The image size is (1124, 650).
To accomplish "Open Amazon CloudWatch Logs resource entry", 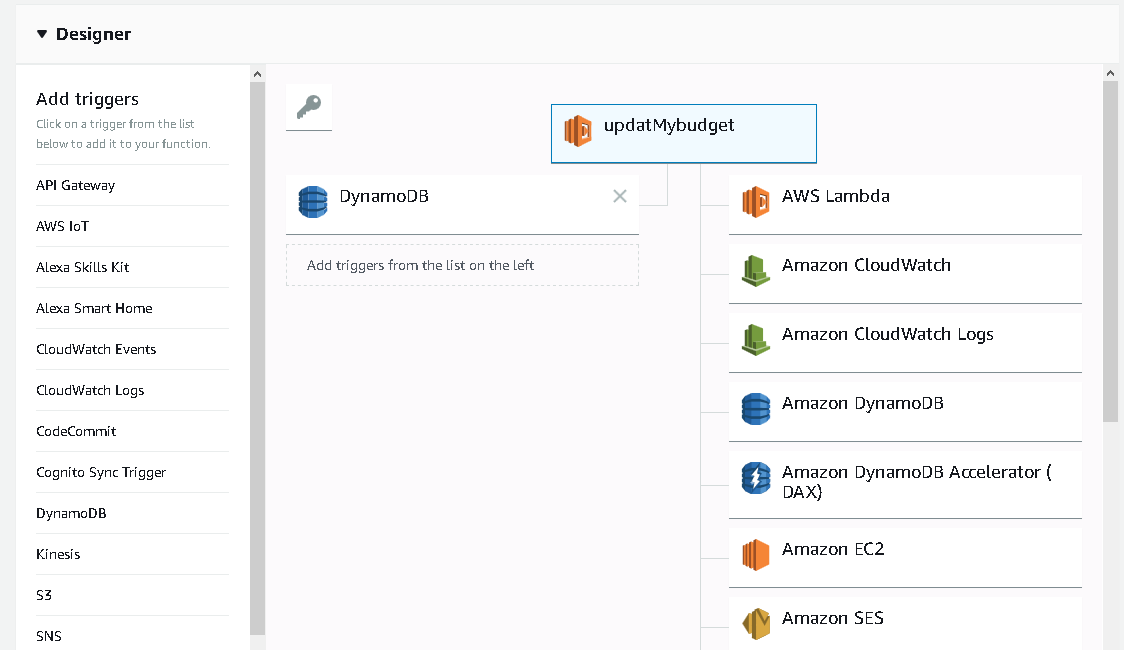I will [x=905, y=343].
